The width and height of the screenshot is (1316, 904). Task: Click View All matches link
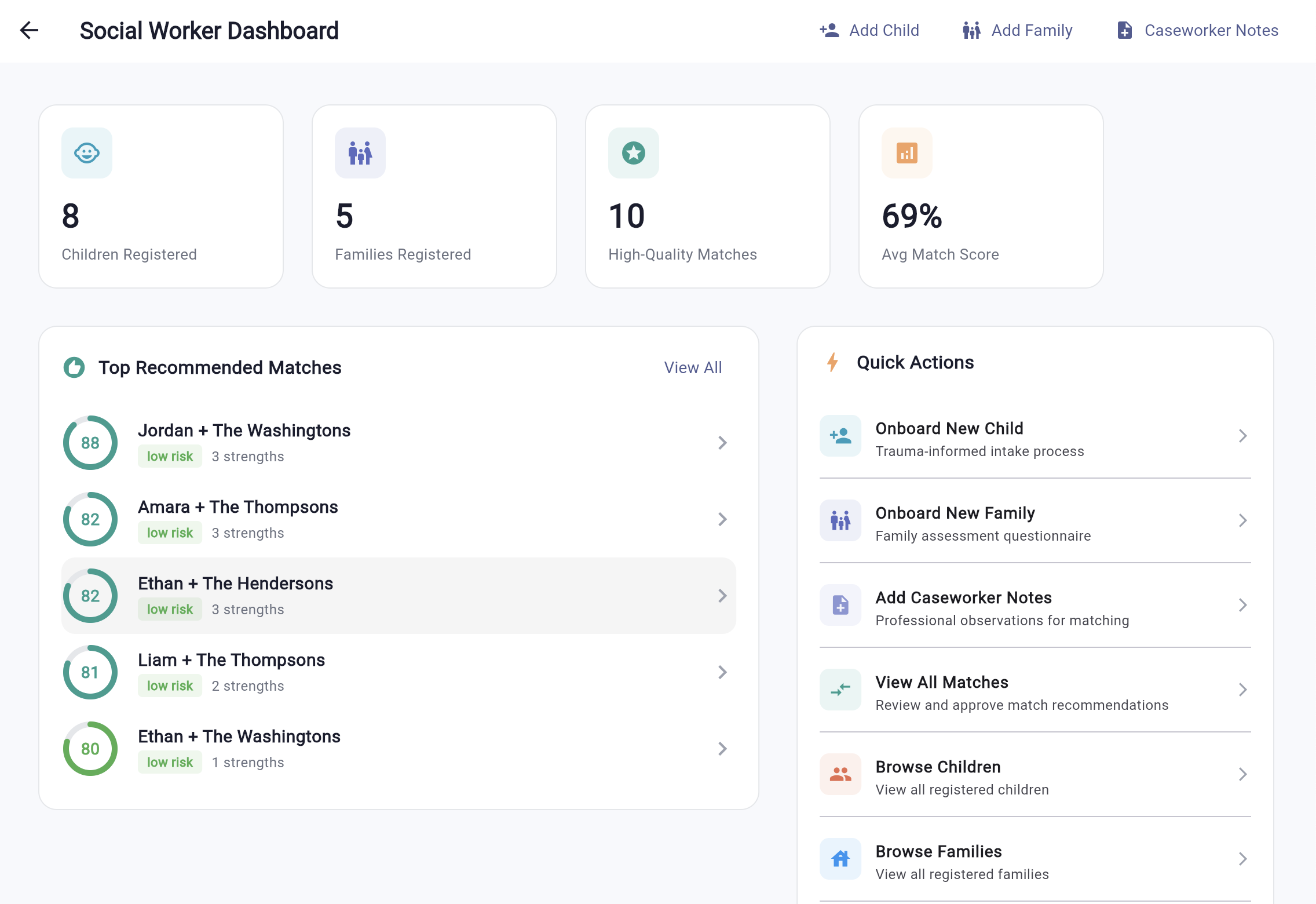pyautogui.click(x=693, y=367)
